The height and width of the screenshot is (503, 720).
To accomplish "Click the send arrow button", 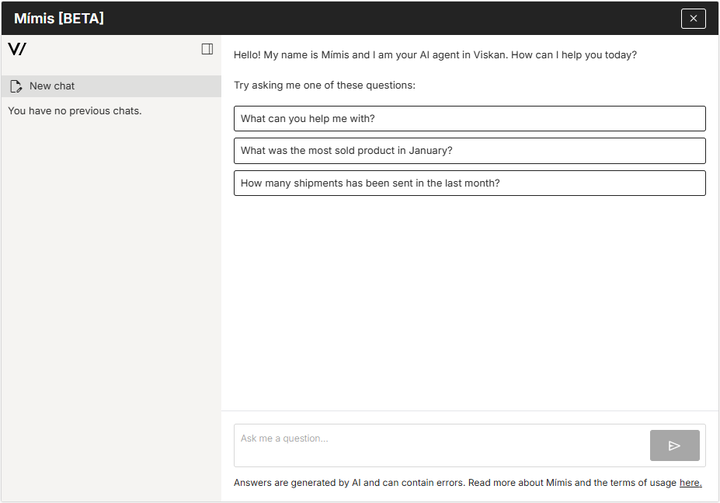I will [x=674, y=445].
